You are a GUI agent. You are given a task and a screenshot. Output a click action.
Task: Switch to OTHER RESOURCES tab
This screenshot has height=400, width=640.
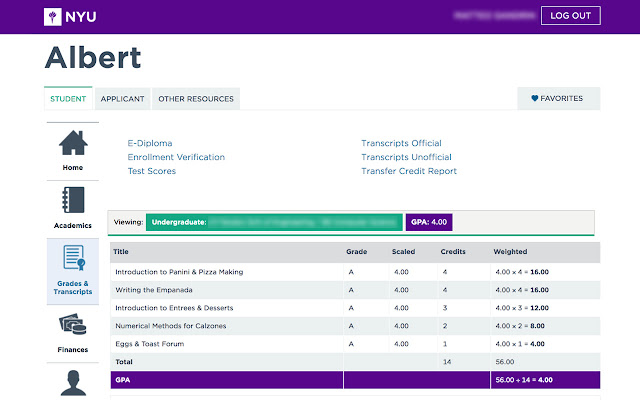coord(196,99)
